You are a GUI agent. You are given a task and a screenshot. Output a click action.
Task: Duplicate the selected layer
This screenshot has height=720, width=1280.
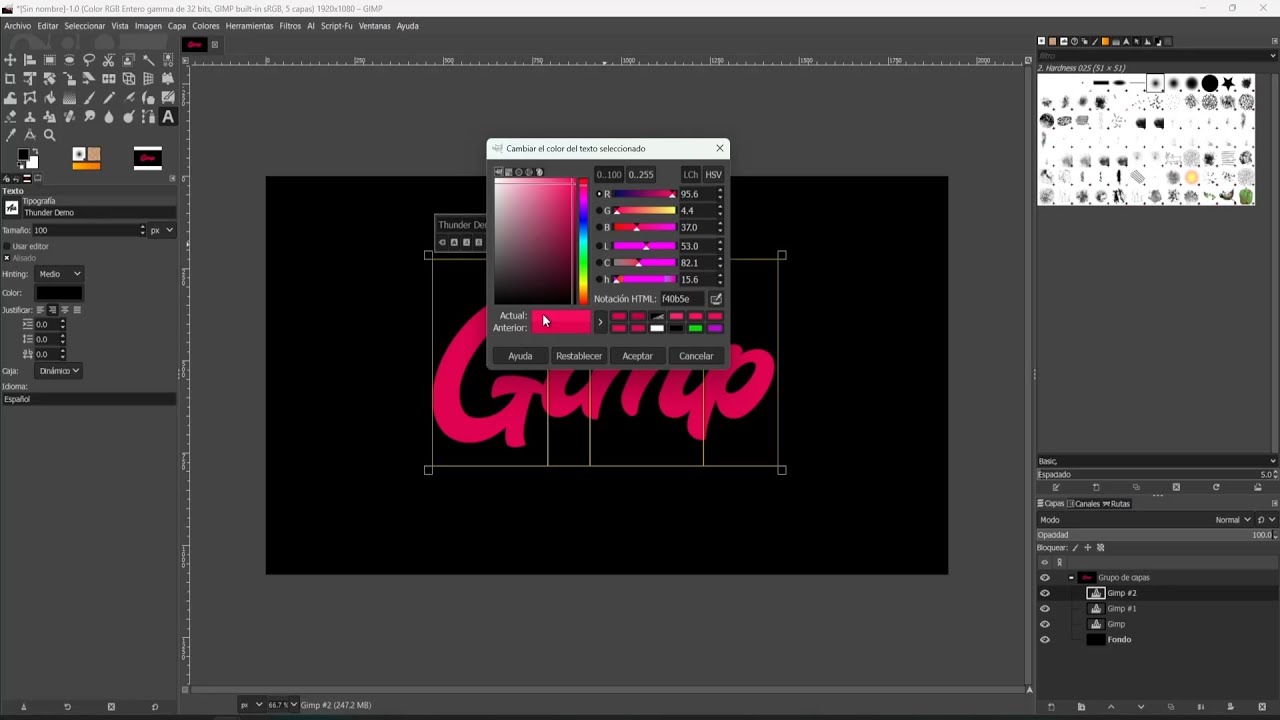(x=1171, y=707)
